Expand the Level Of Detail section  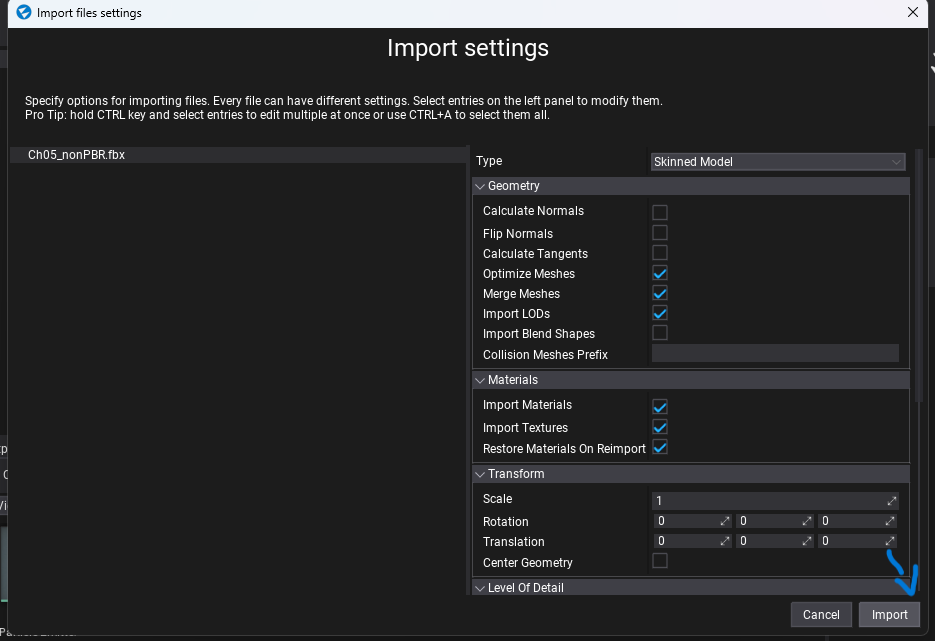(480, 588)
